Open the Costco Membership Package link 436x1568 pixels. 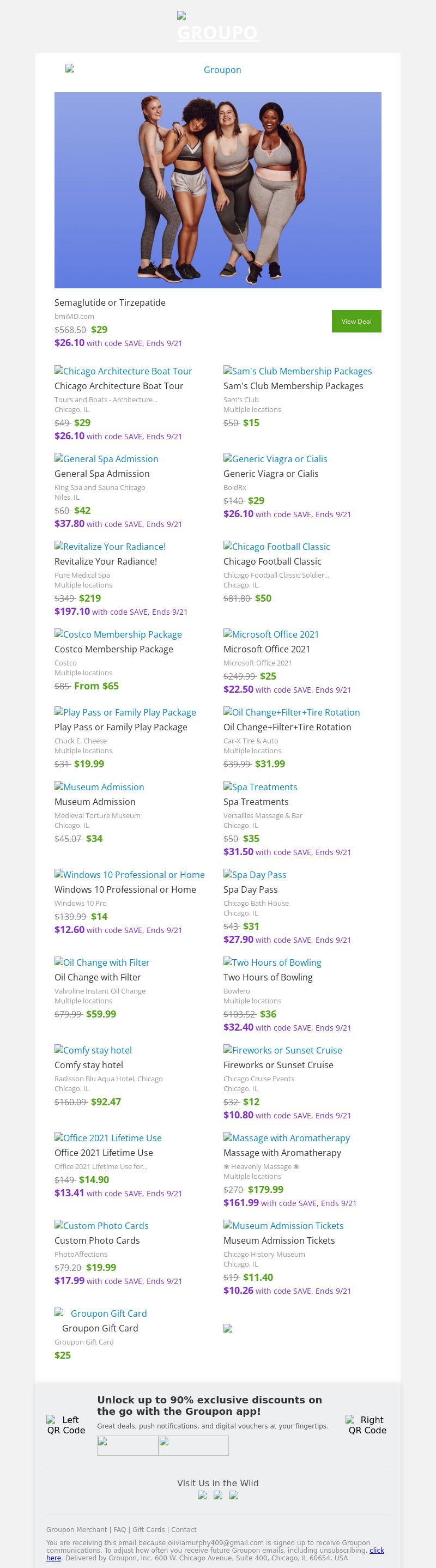coord(118,634)
